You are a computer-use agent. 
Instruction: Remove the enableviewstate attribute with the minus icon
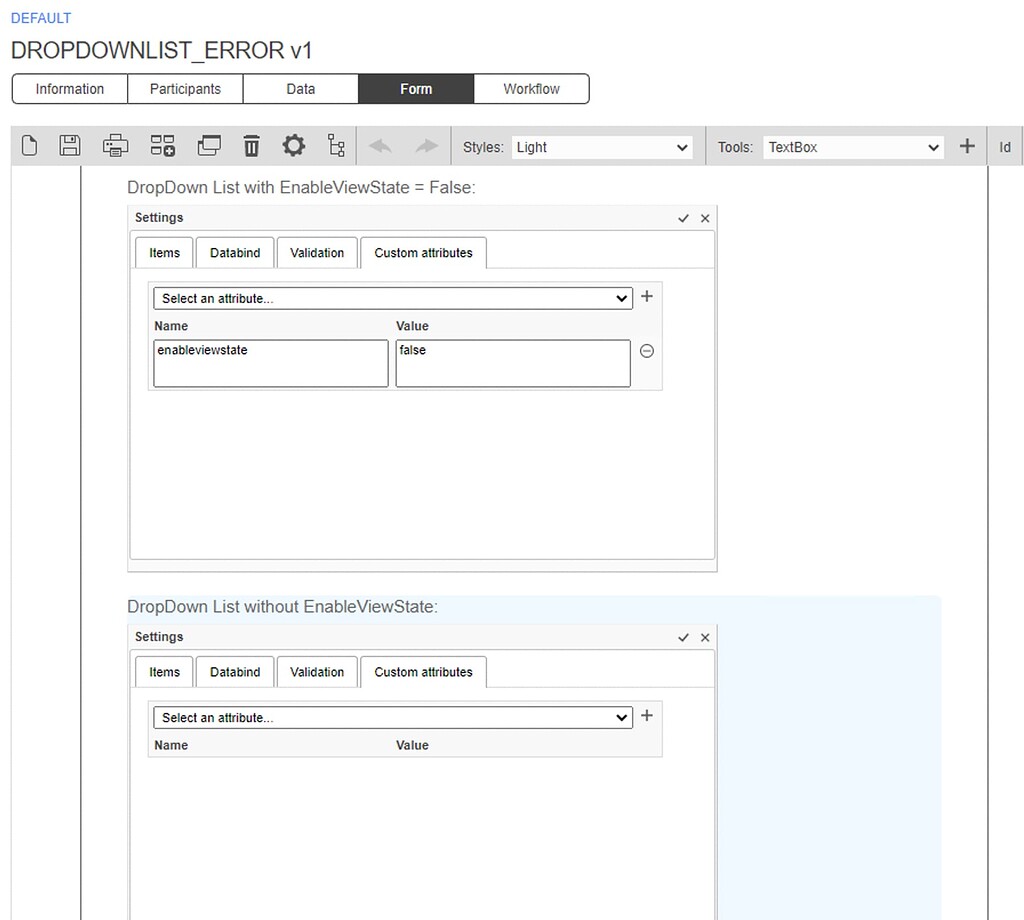click(647, 352)
